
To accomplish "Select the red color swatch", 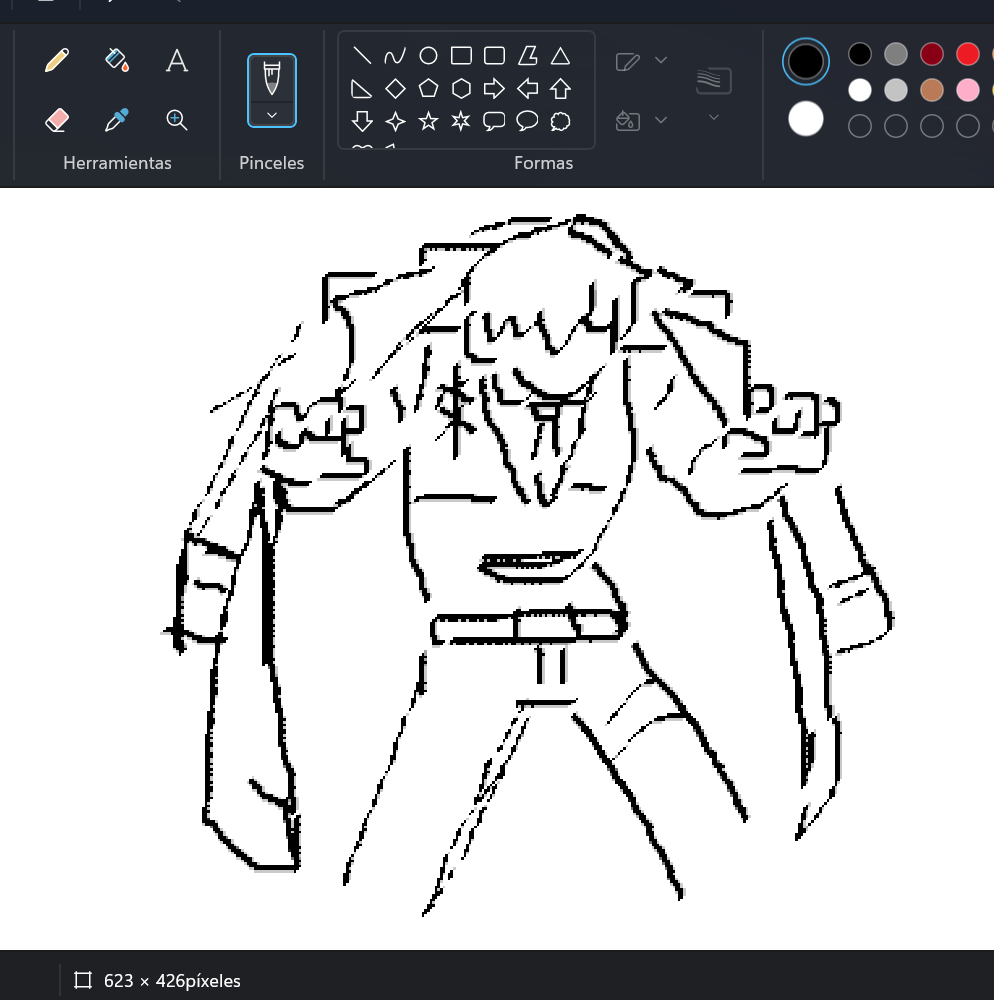I will (968, 54).
